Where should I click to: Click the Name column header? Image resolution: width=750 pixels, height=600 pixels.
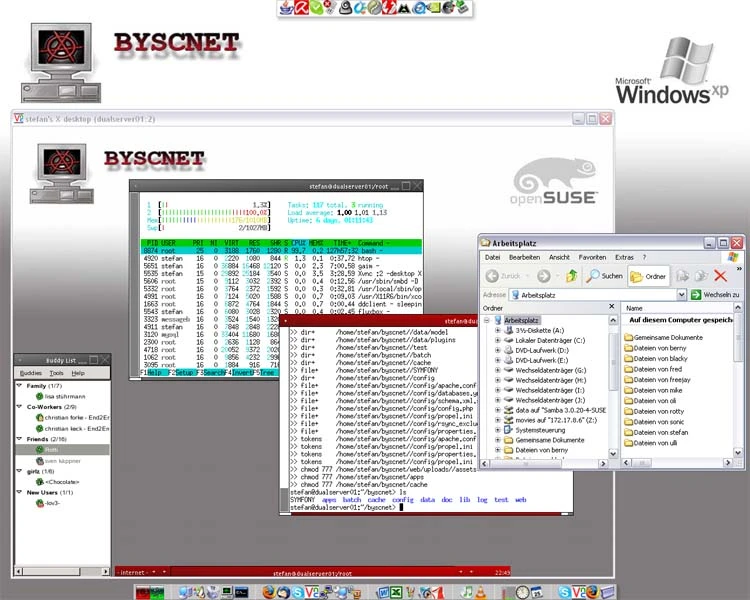(636, 308)
